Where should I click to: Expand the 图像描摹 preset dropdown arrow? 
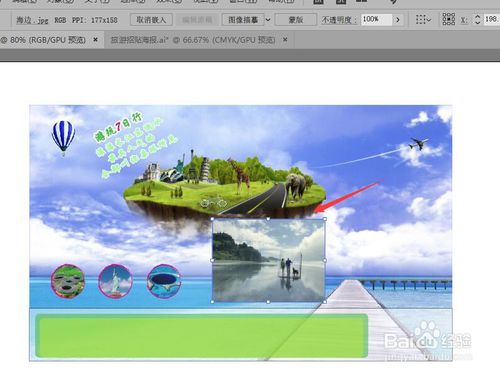(268, 20)
